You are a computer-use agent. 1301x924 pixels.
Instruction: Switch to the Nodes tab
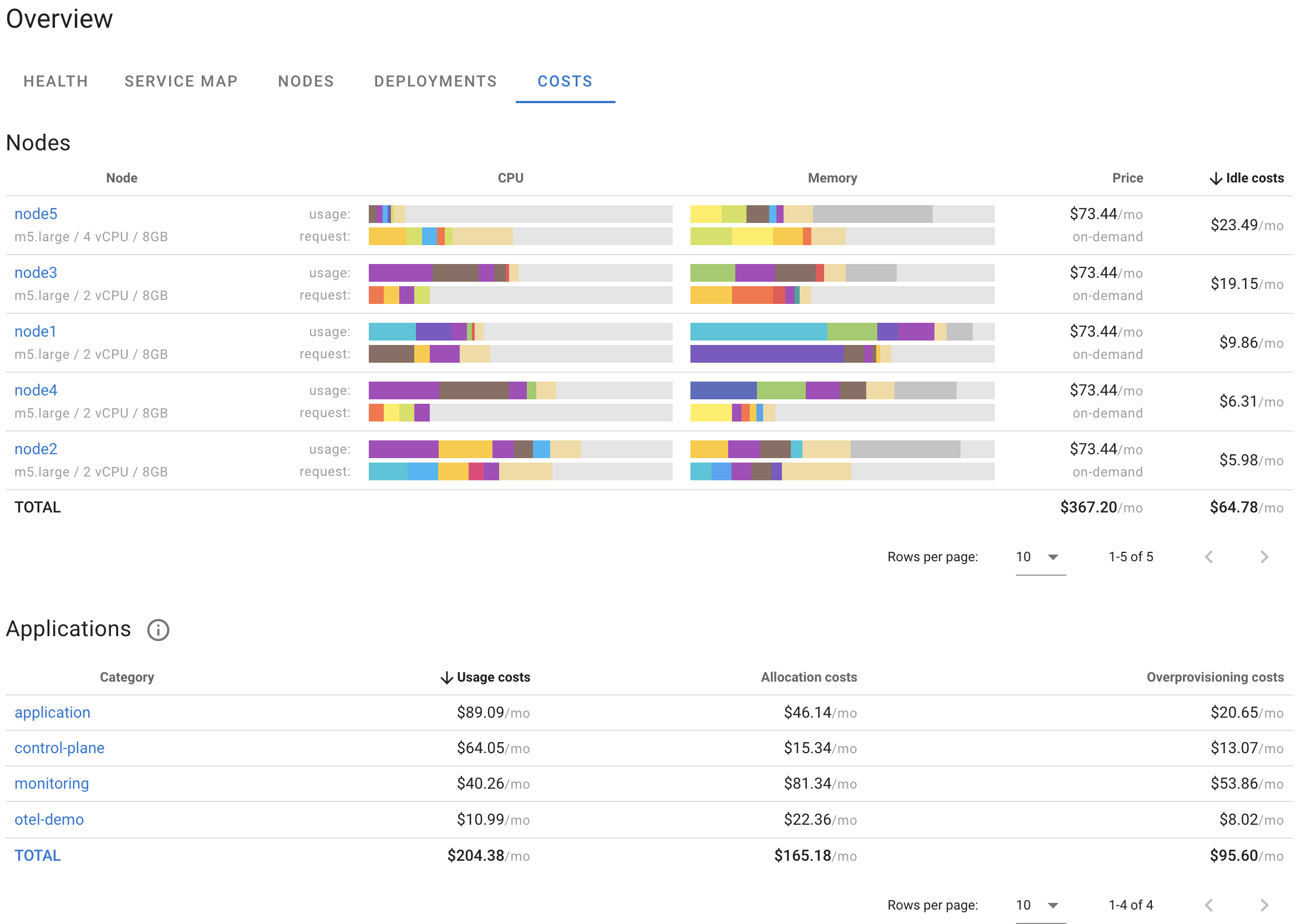(306, 82)
